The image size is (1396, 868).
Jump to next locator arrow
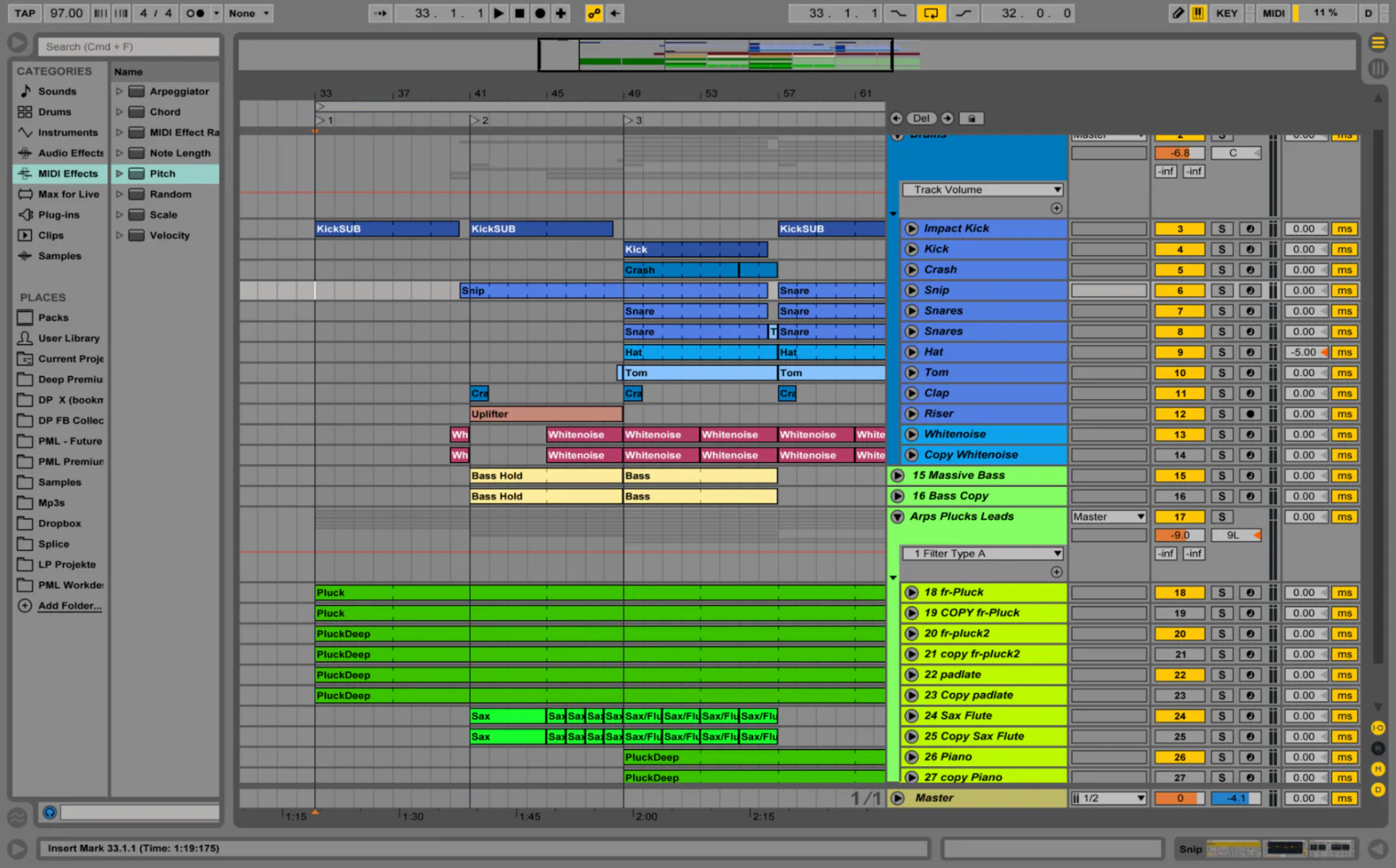click(948, 118)
